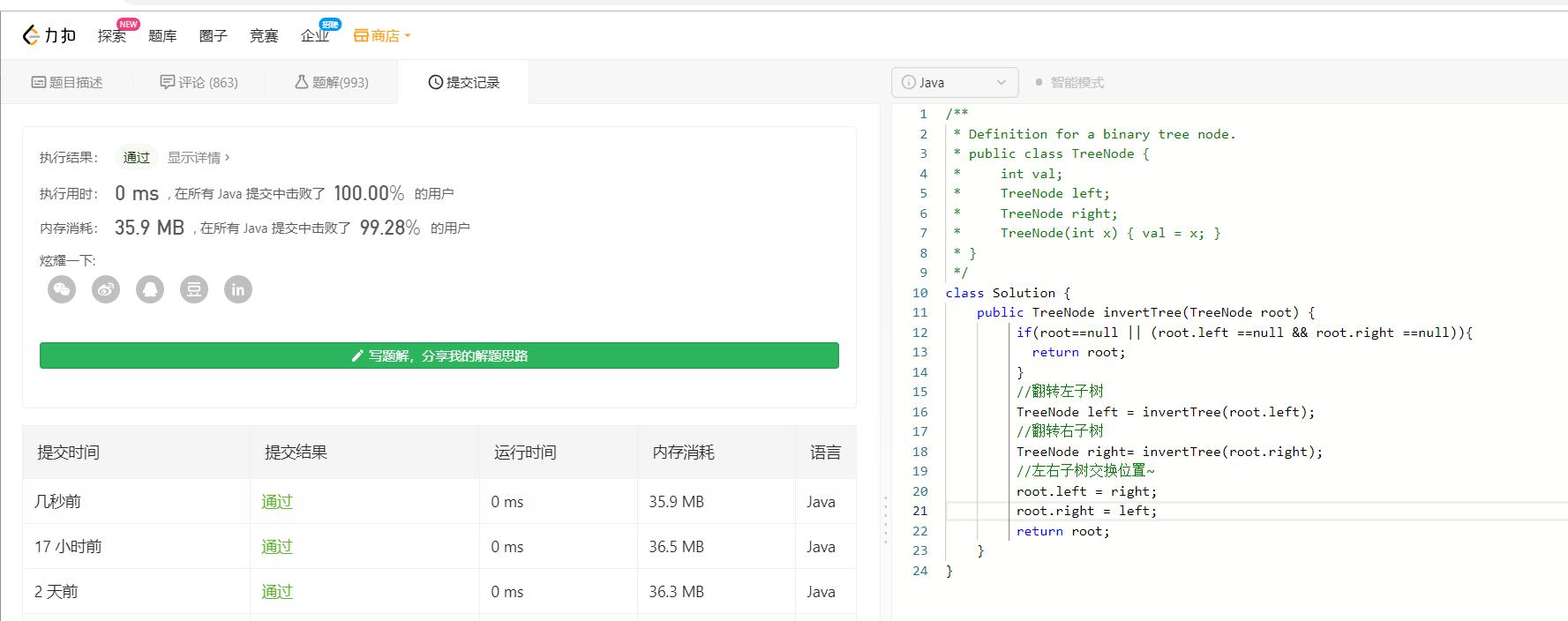Click the info icon beside Java
Screen dimensions: 1568x621
pyautogui.click(x=908, y=82)
